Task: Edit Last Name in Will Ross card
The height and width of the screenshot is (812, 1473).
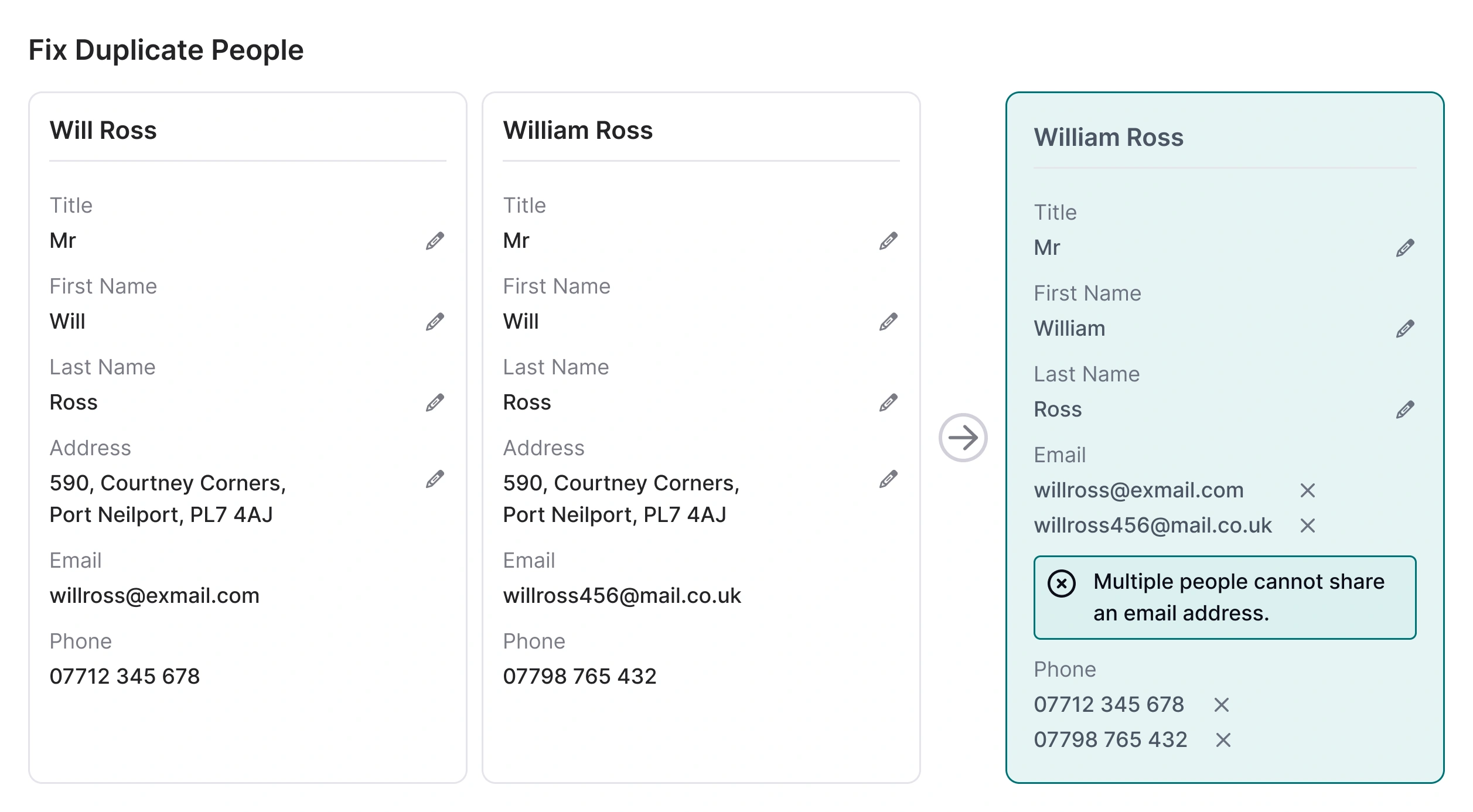Action: click(x=435, y=402)
